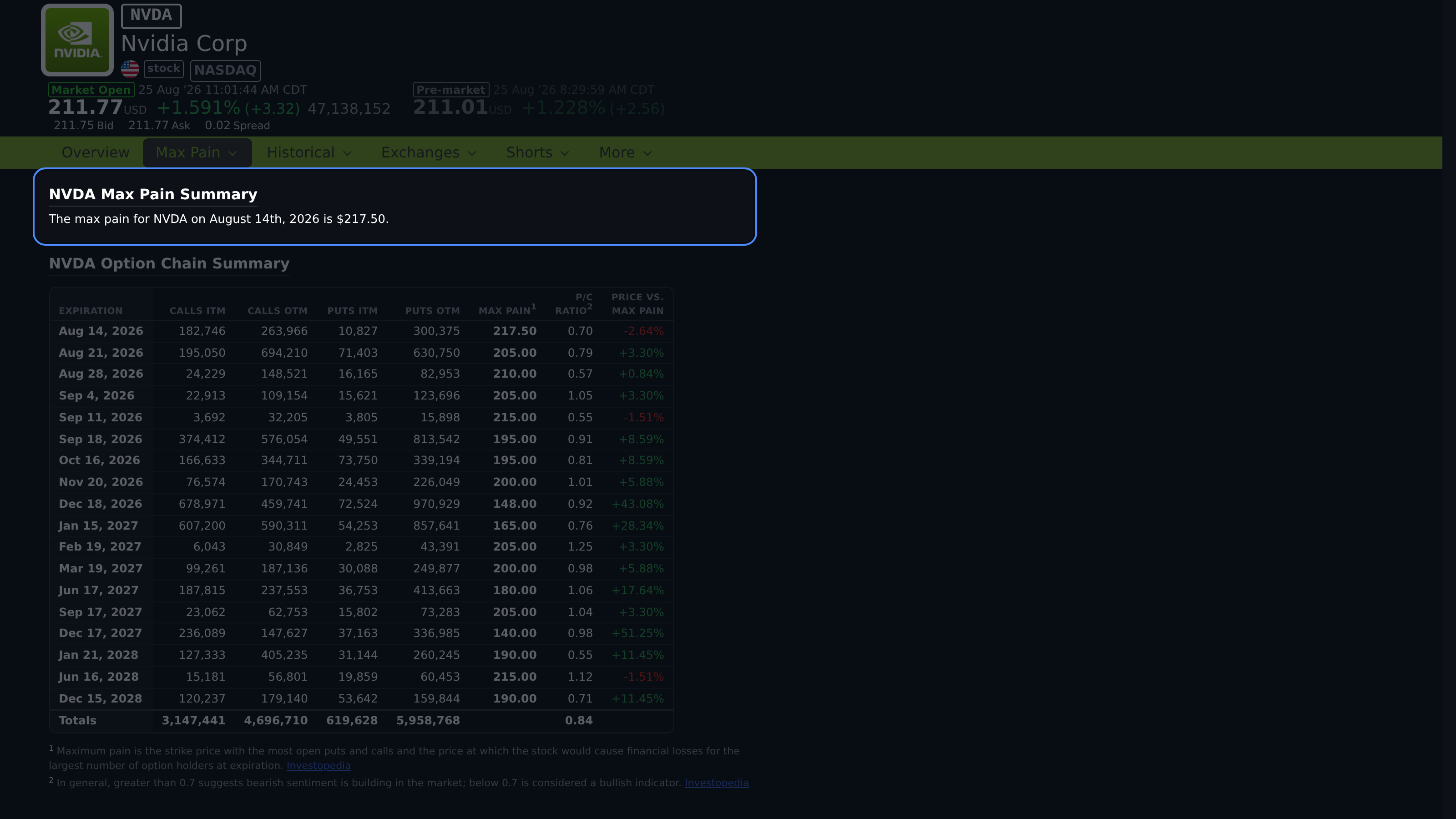Screen dimensions: 1456x819
Task: Open the Shorts dropdown menu
Action: [537, 152]
